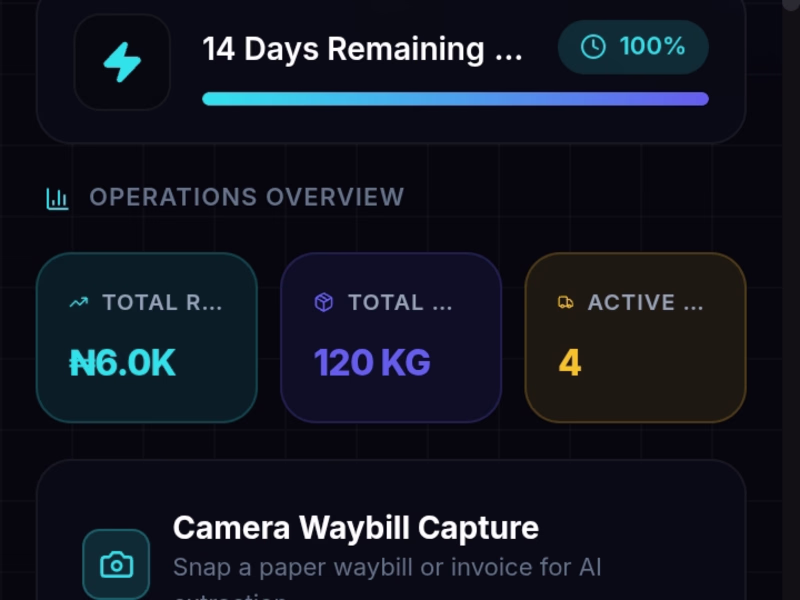
Task: Open the 120 KG total weight card
Action: coord(391,337)
